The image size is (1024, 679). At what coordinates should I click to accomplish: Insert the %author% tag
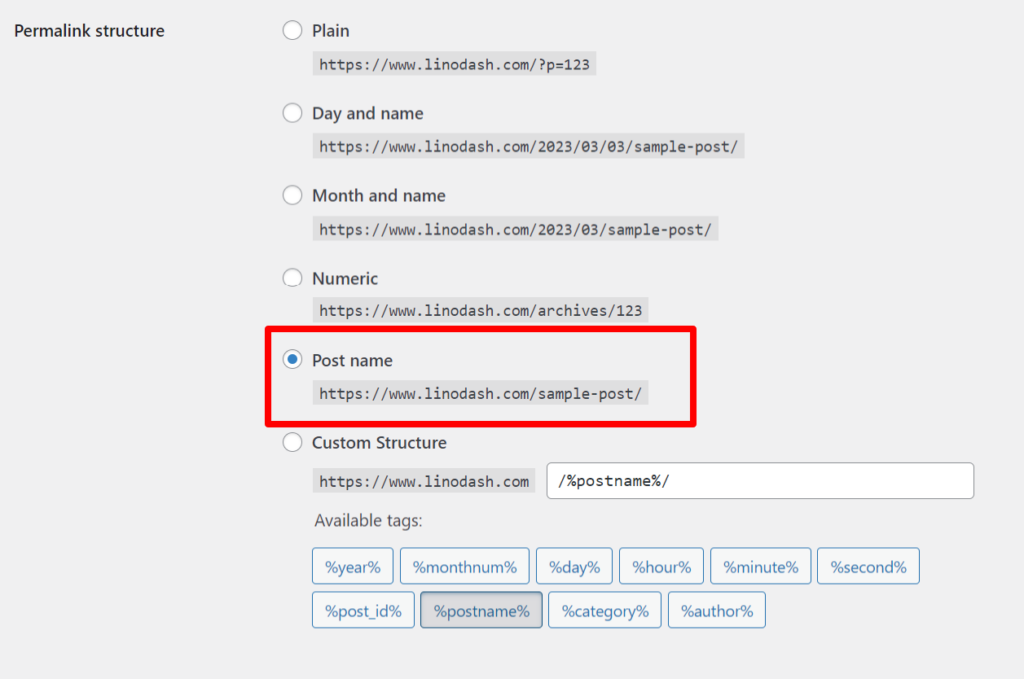coord(716,609)
